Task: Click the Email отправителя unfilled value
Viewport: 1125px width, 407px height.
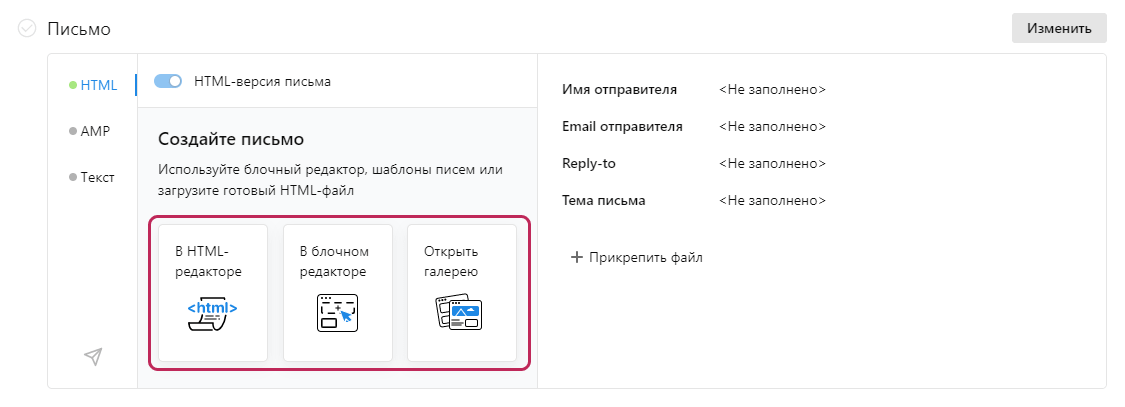Action: pyautogui.click(x=772, y=126)
